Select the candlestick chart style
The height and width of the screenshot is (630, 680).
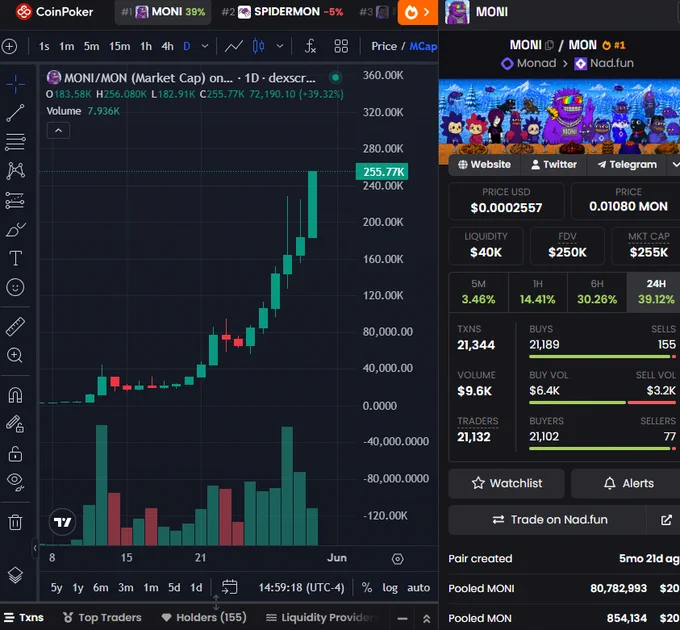(x=258, y=46)
